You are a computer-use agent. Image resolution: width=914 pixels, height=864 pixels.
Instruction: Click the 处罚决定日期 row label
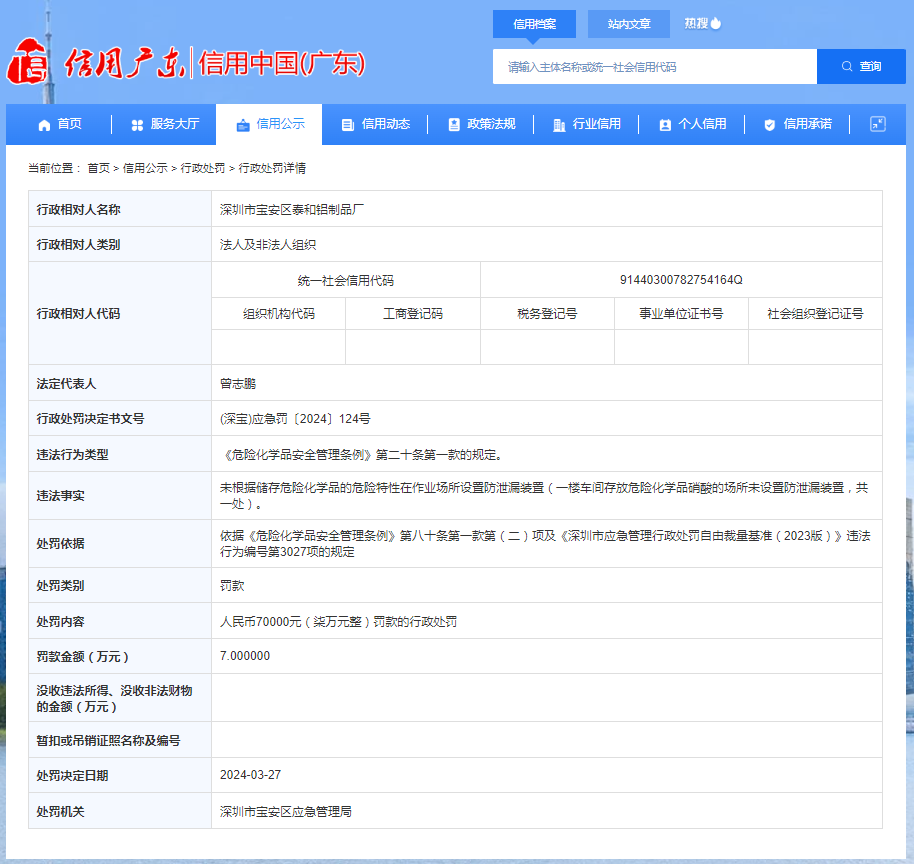point(72,775)
